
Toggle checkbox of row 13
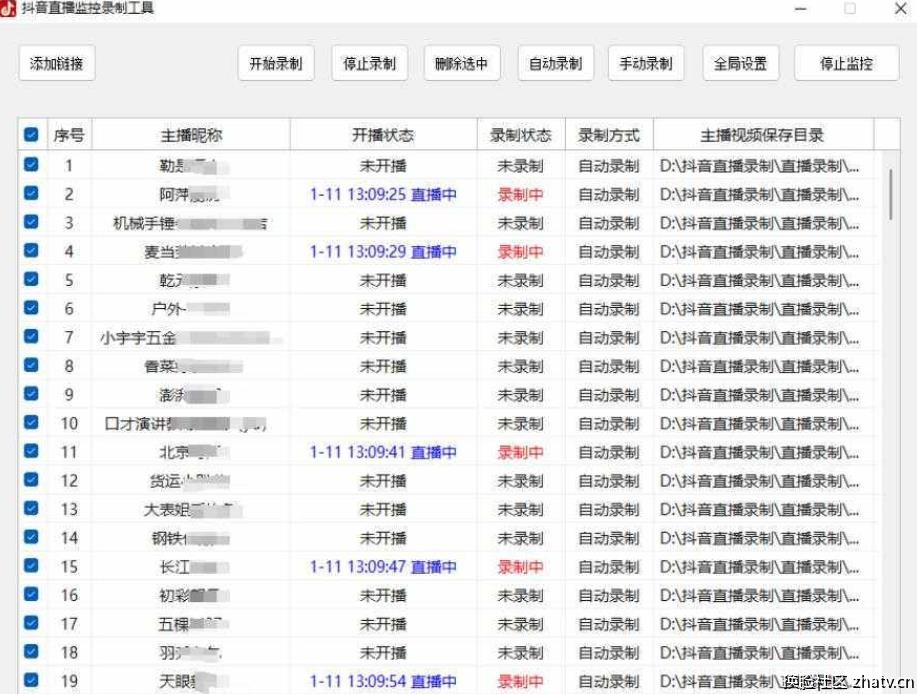tap(32, 508)
